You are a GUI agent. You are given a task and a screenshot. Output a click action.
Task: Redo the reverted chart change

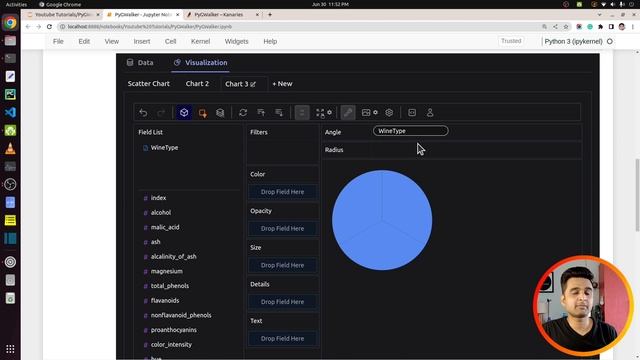[161, 113]
